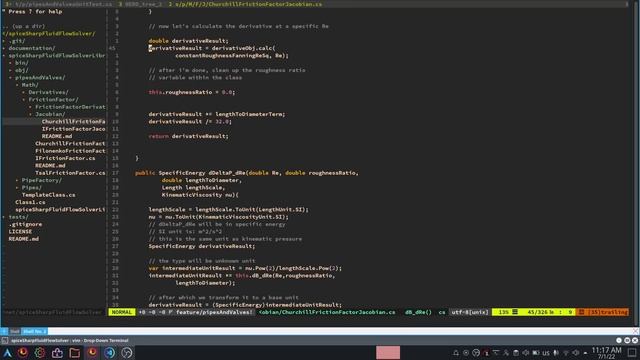Click the "this.roughnessRatio = 0.0;" line
The image size is (640, 360).
(191, 92)
